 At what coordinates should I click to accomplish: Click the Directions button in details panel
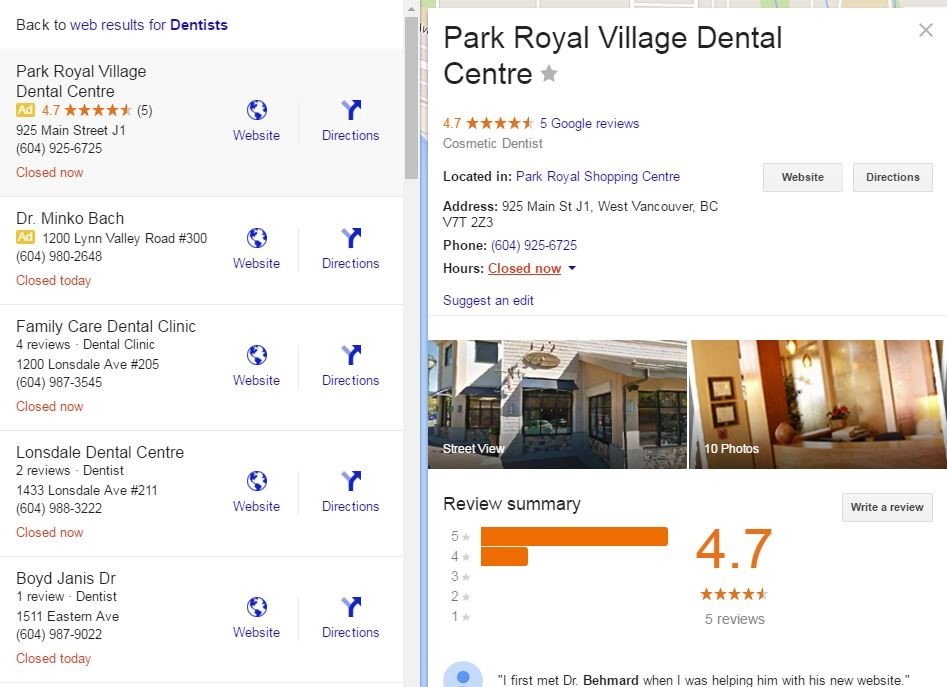(892, 177)
